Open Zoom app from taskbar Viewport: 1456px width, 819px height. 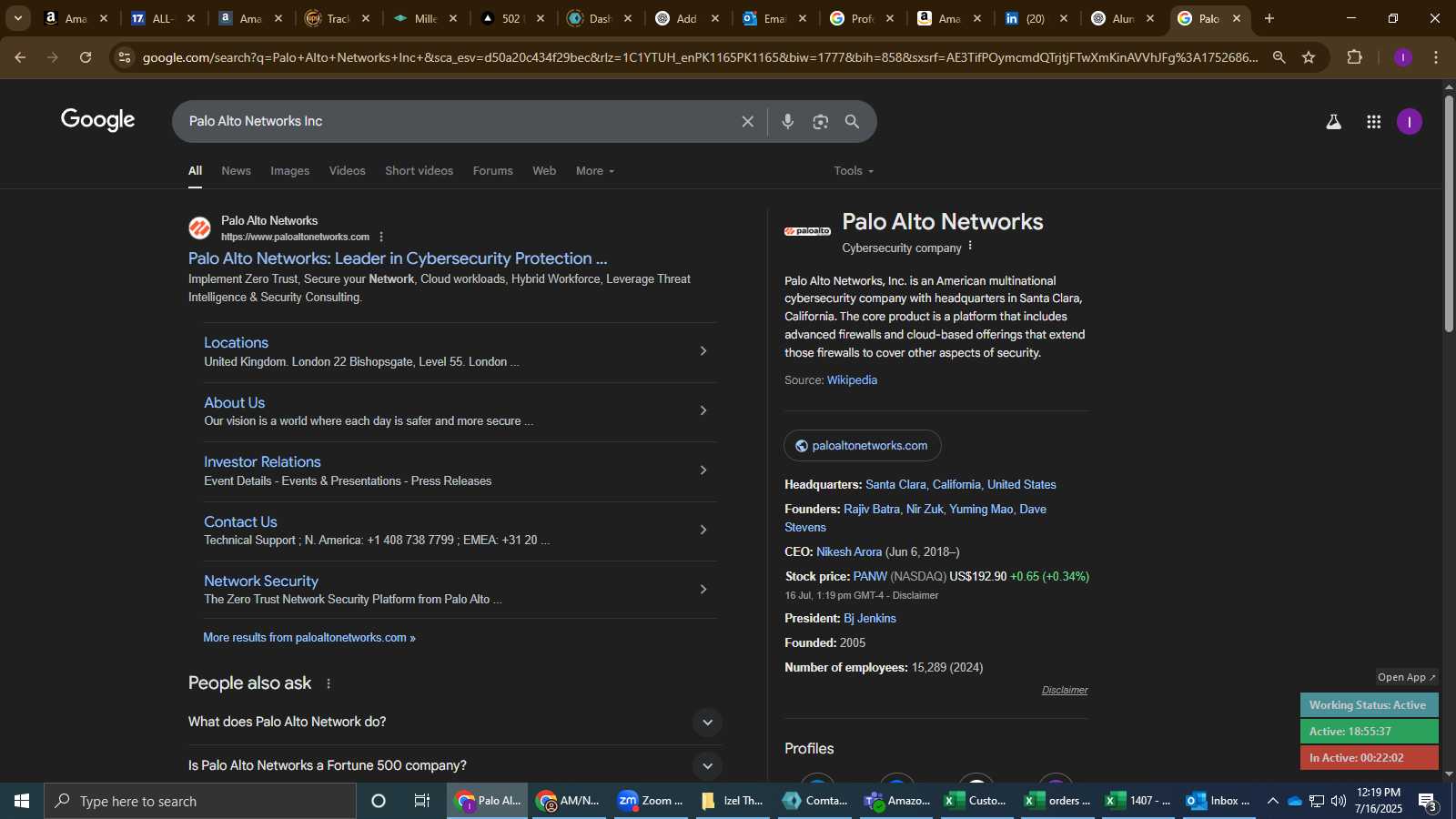pyautogui.click(x=650, y=801)
